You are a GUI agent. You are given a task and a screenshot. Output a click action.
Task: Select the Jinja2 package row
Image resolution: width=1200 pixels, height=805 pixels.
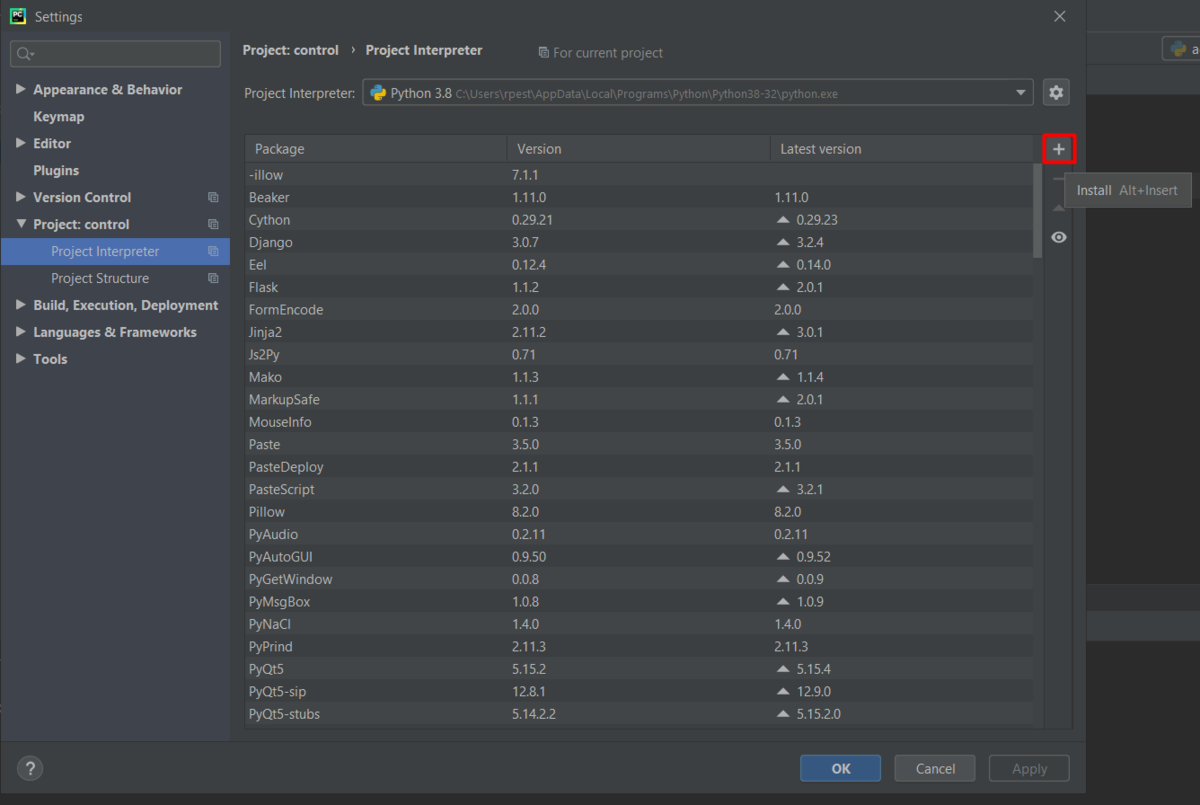[639, 332]
